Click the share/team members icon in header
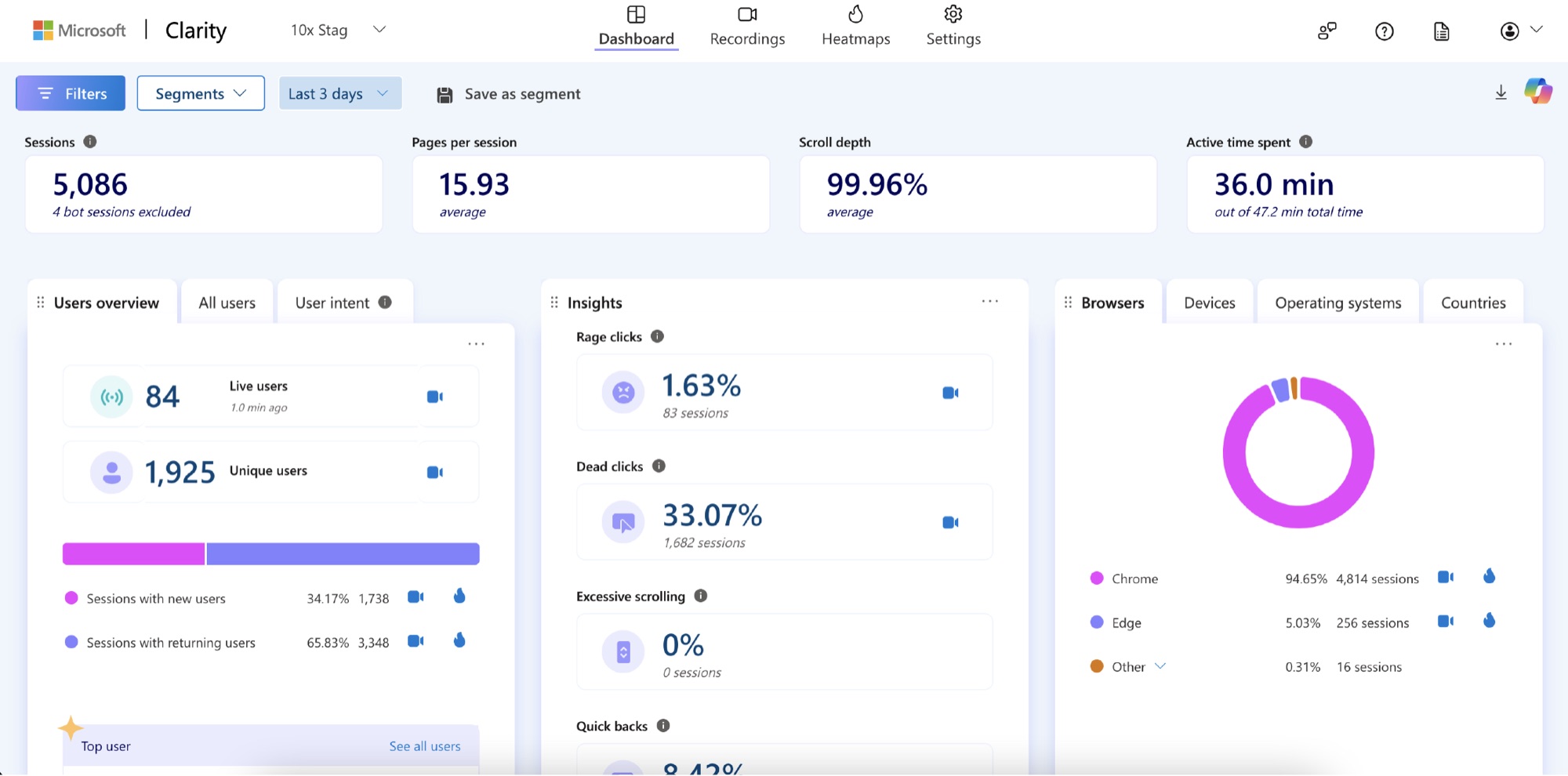This screenshot has height=776, width=1568. point(1327,31)
